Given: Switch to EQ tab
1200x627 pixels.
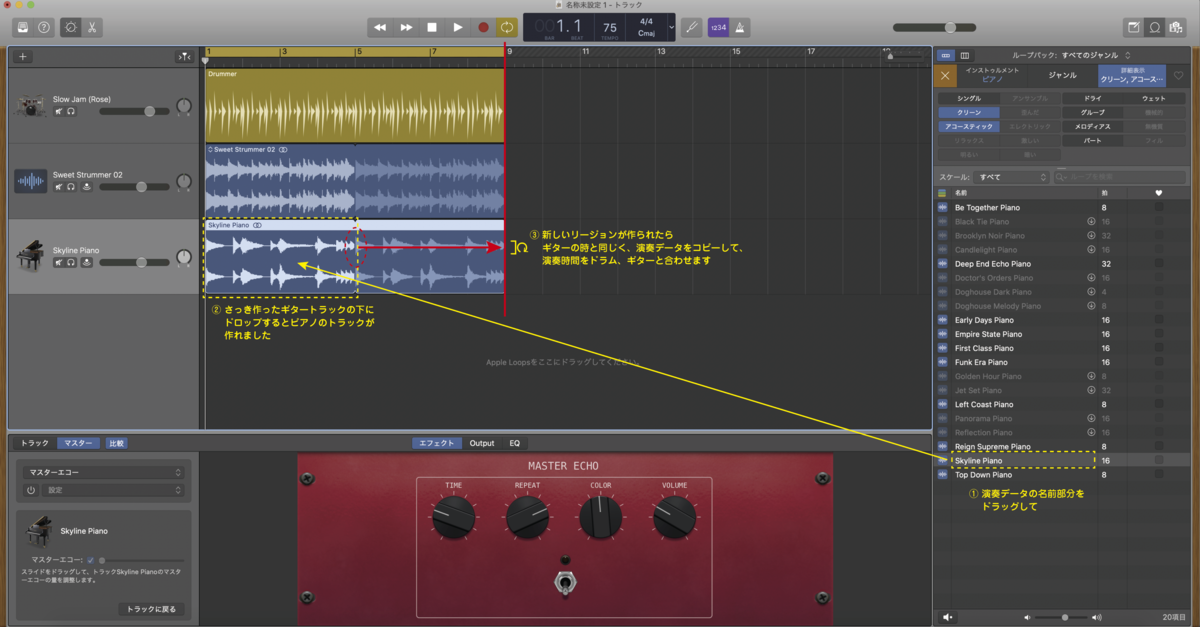Looking at the screenshot, I should click(x=515, y=443).
